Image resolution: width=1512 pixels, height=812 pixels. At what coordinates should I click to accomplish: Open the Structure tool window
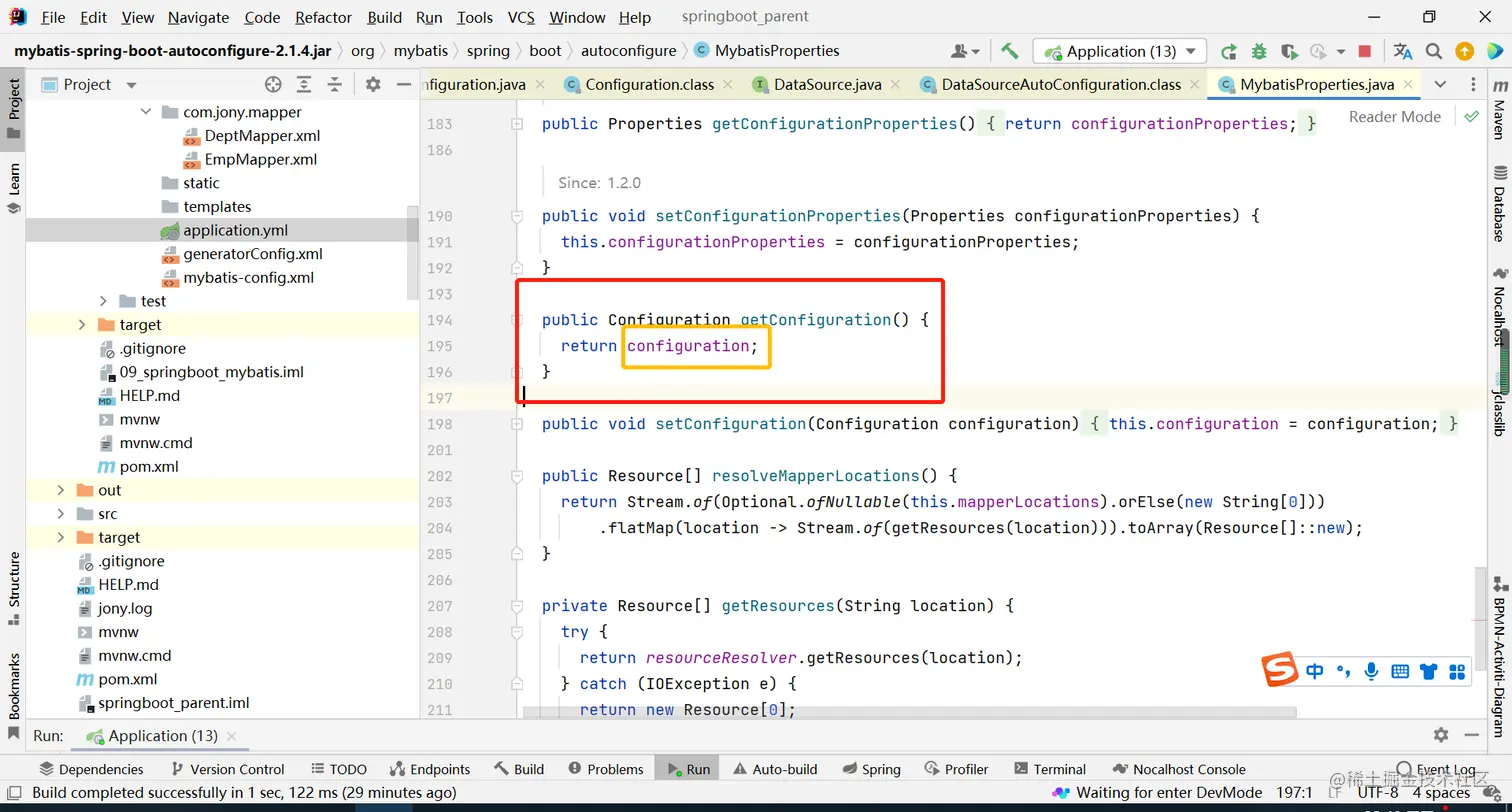[14, 588]
